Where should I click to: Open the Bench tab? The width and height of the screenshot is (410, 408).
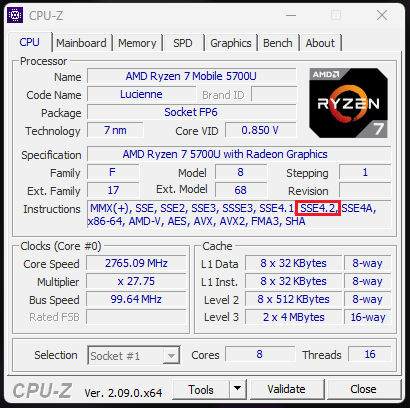(277, 43)
